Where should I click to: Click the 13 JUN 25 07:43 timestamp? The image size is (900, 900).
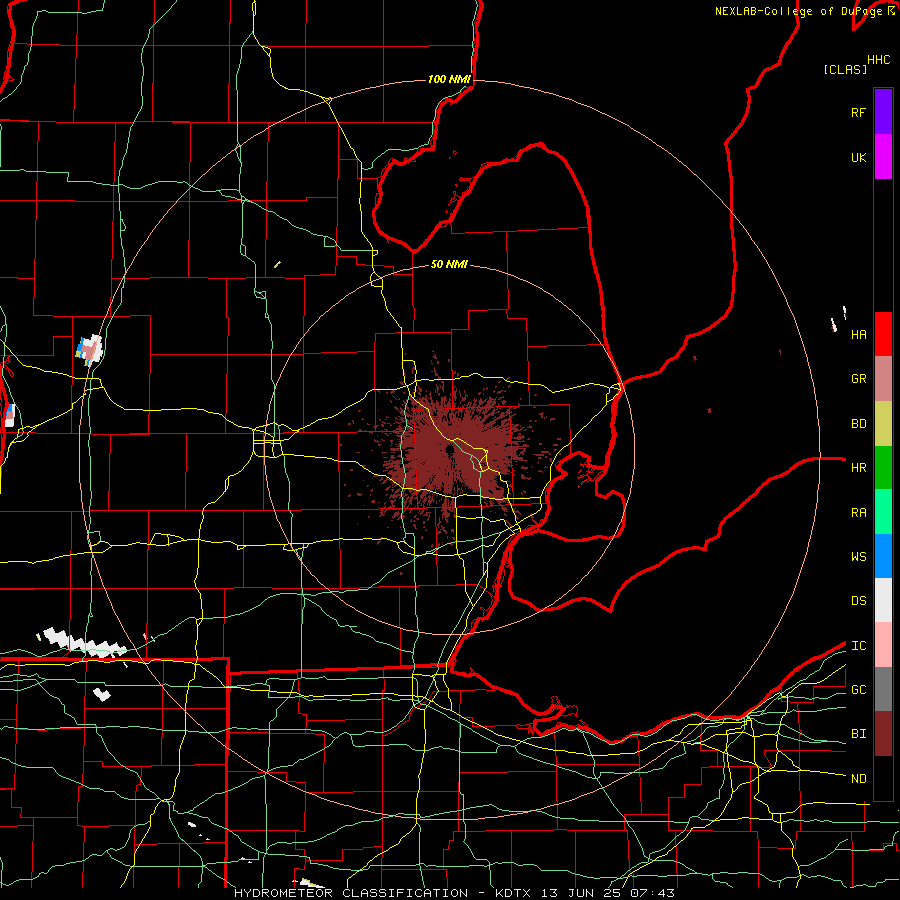(x=608, y=893)
